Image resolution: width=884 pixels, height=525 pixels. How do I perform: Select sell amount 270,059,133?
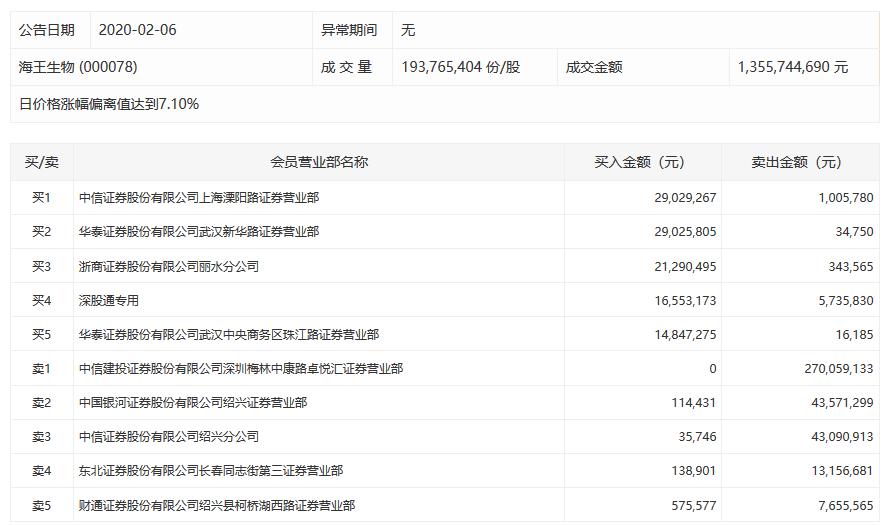(839, 369)
